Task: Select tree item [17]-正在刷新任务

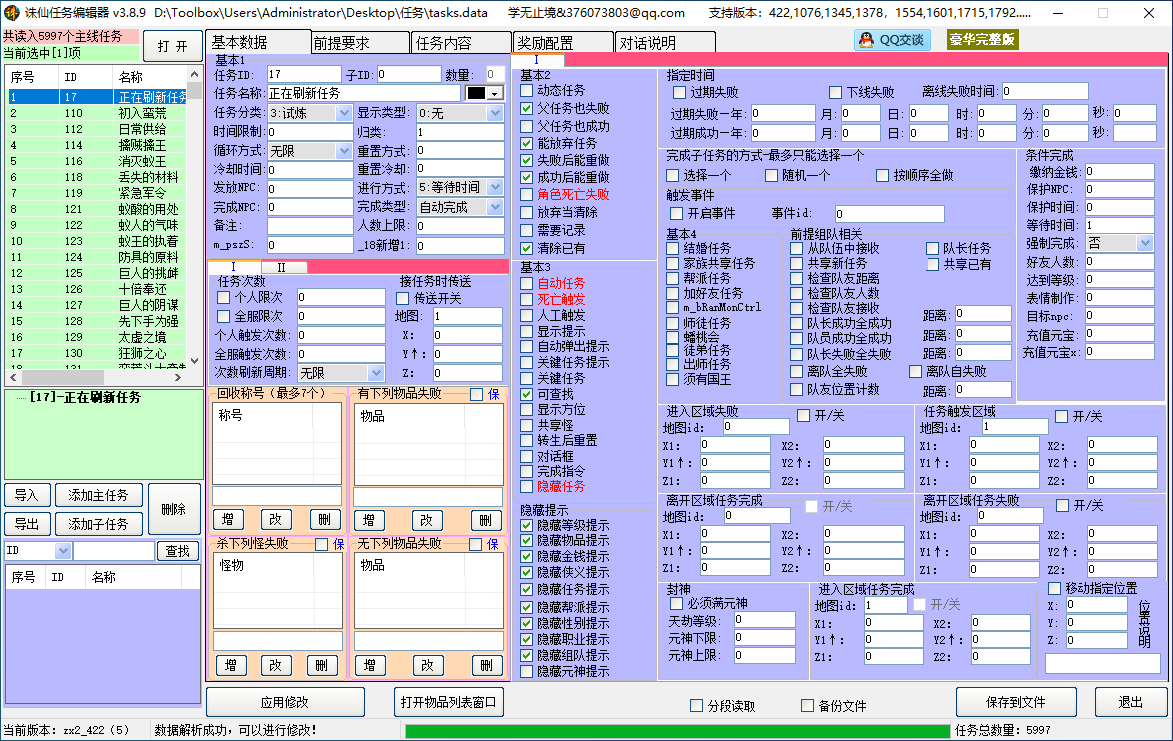Action: pos(85,398)
